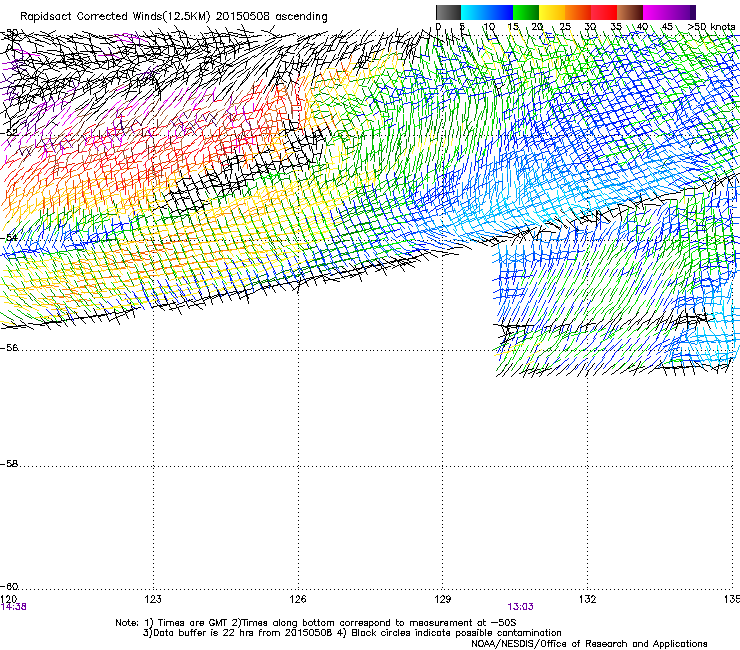
Task: Click the '-56' latitude axis label
Action: (x=9, y=348)
